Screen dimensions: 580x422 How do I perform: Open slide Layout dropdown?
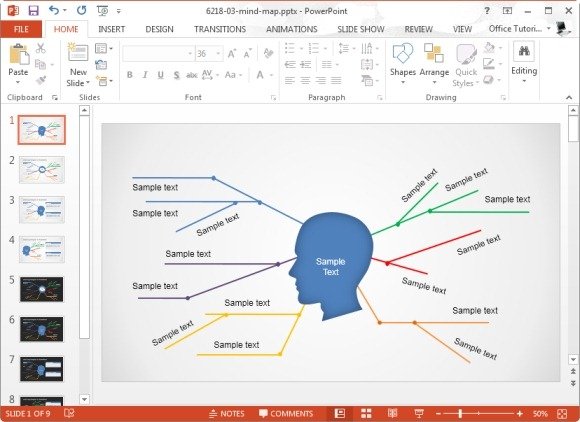[x=104, y=48]
